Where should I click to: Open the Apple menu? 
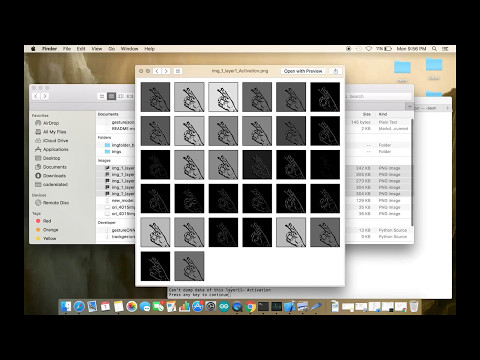33,49
